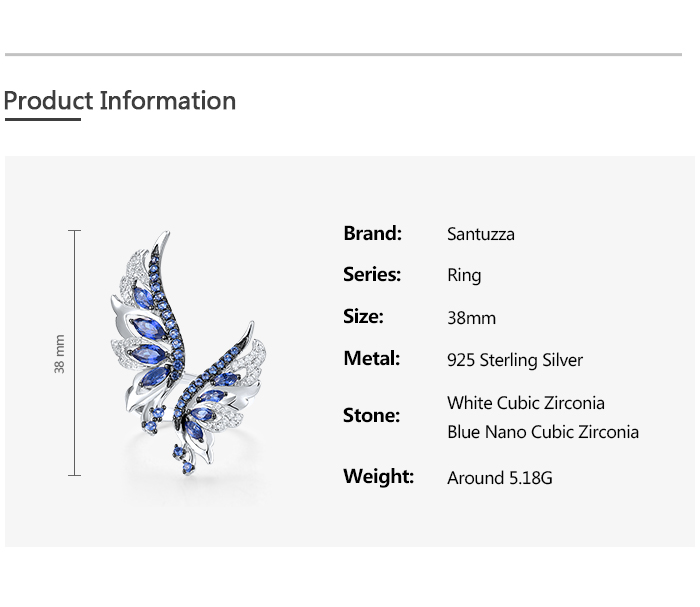Select the Metal: label
Screen dimensions: 700x607
click(371, 359)
